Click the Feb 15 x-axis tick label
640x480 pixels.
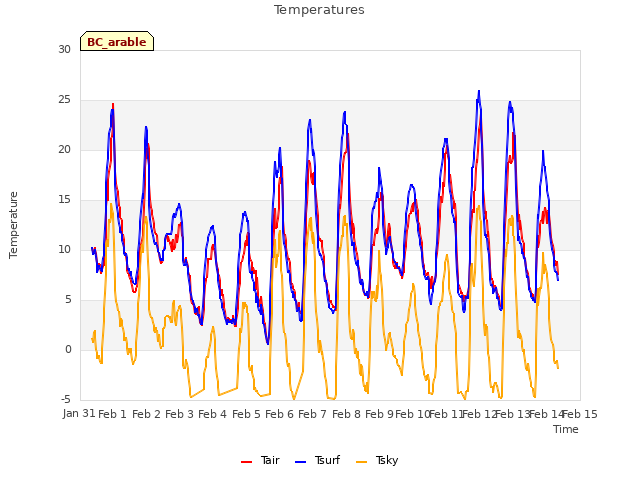click(580, 414)
